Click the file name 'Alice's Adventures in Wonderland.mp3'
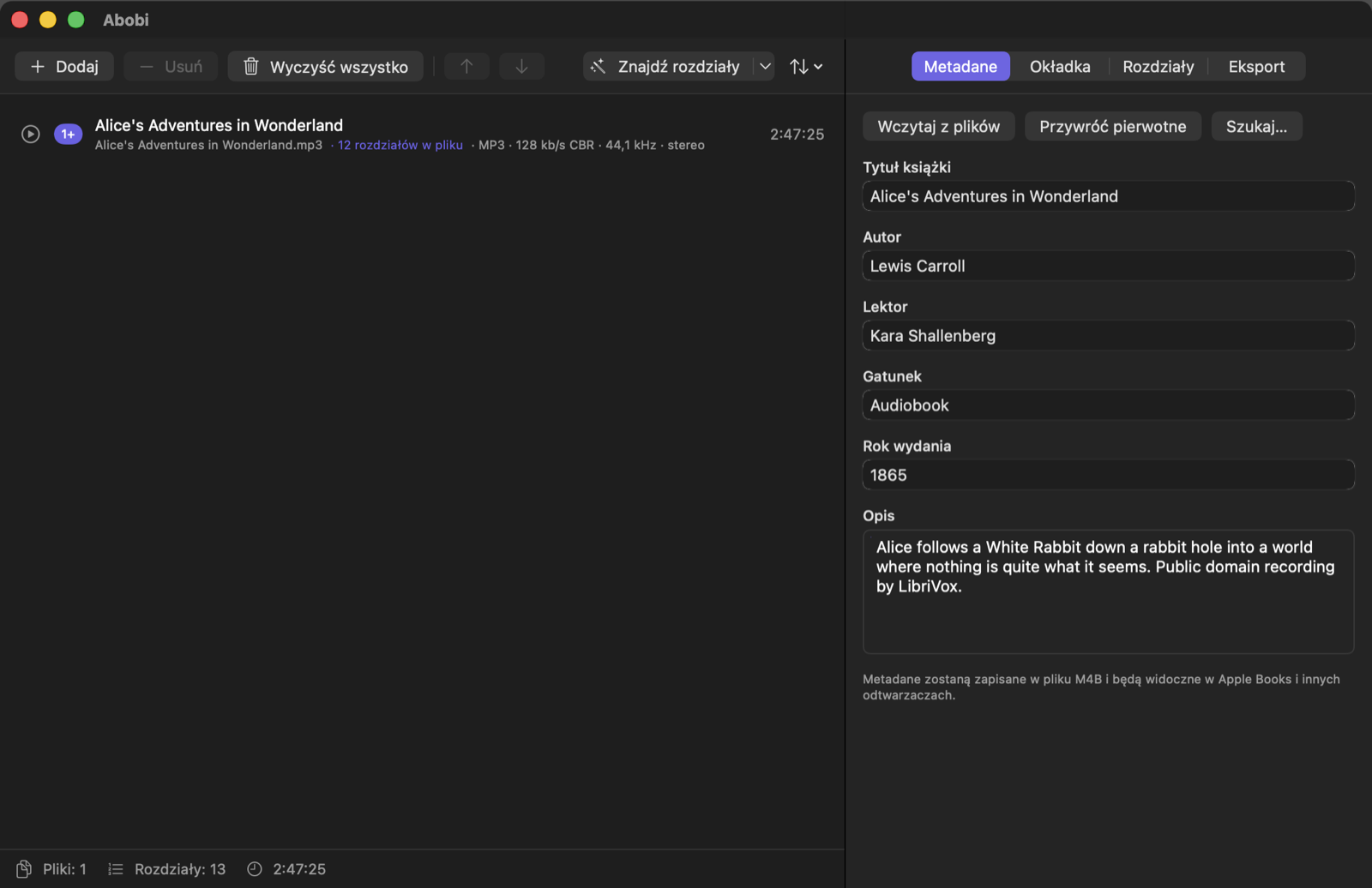The image size is (1372, 888). coord(208,146)
